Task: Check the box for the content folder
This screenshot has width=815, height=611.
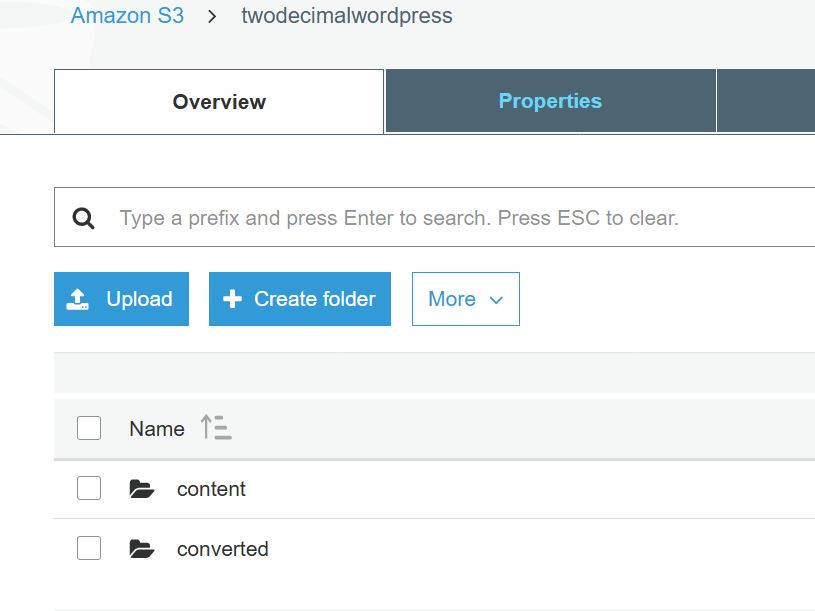Action: click(x=89, y=488)
